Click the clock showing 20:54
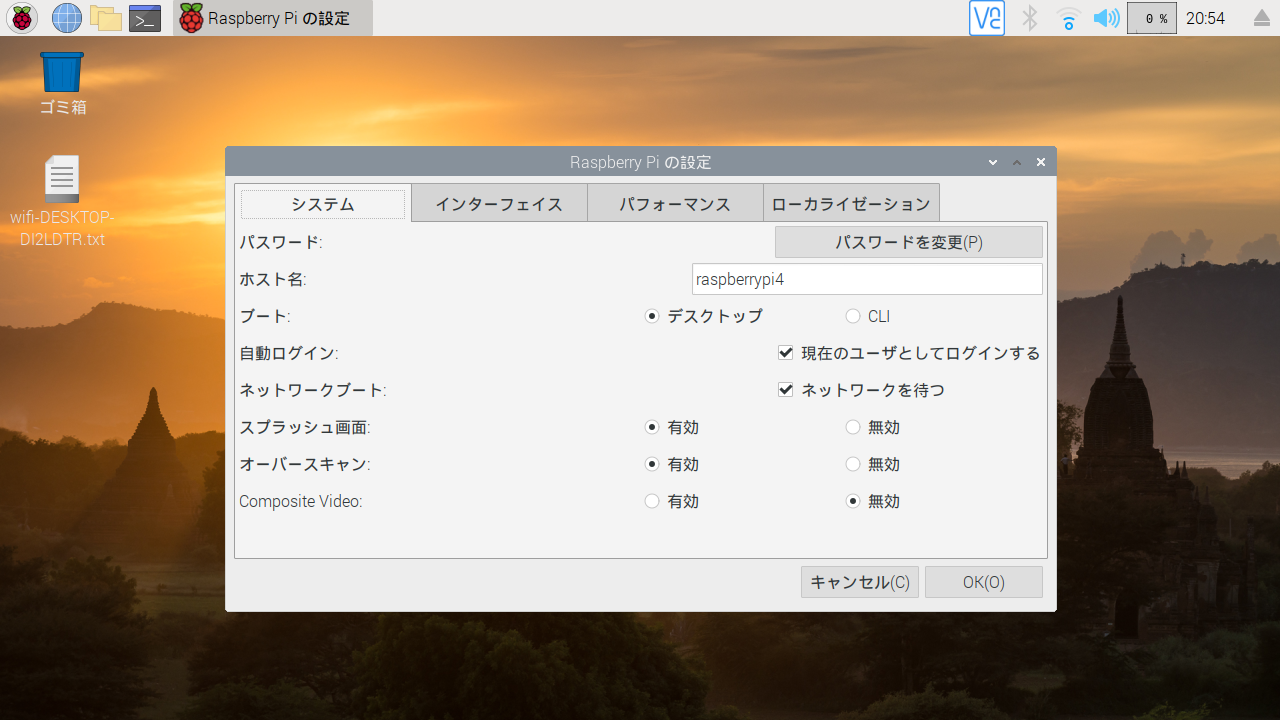This screenshot has width=1280, height=720. [1205, 18]
